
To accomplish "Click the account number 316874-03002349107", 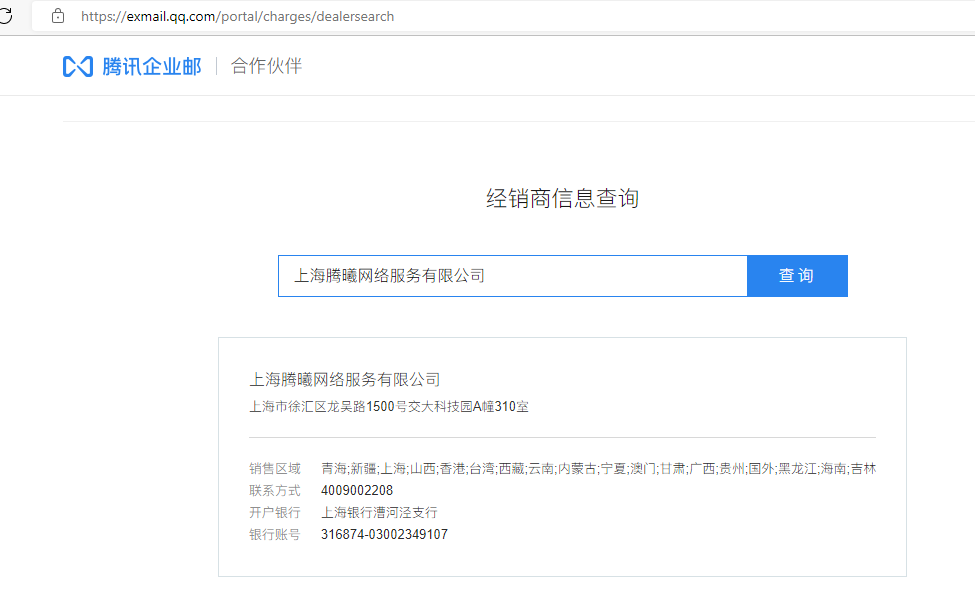I will pos(384,534).
